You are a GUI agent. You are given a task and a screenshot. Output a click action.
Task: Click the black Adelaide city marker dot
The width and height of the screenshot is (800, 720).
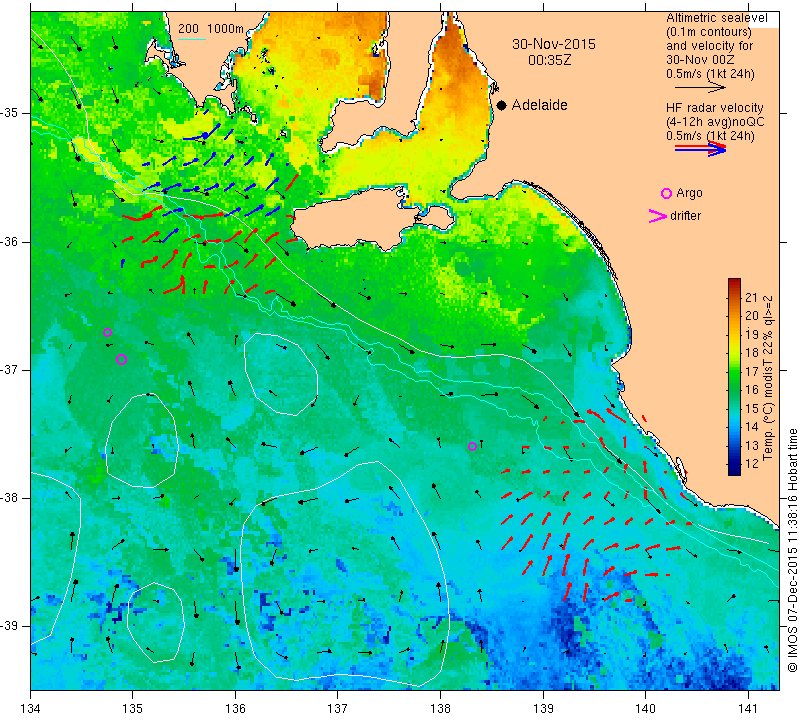tap(502, 105)
